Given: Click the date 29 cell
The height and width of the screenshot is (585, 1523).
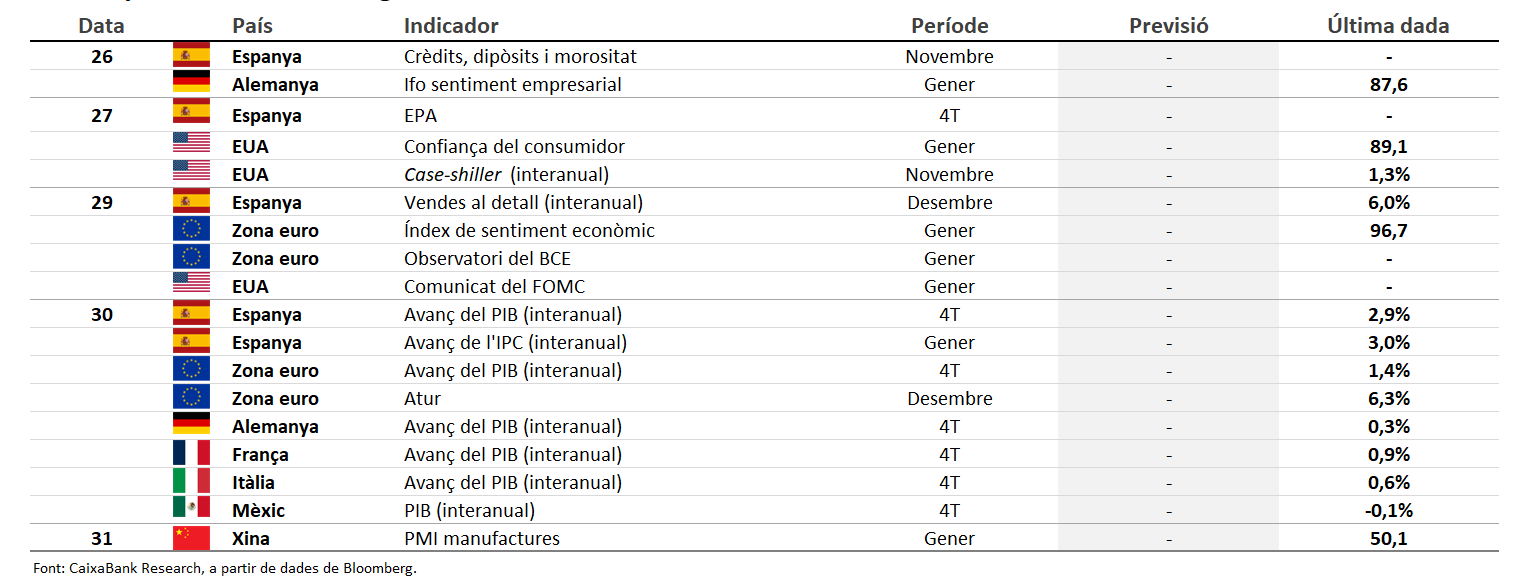Looking at the screenshot, I should [x=102, y=202].
